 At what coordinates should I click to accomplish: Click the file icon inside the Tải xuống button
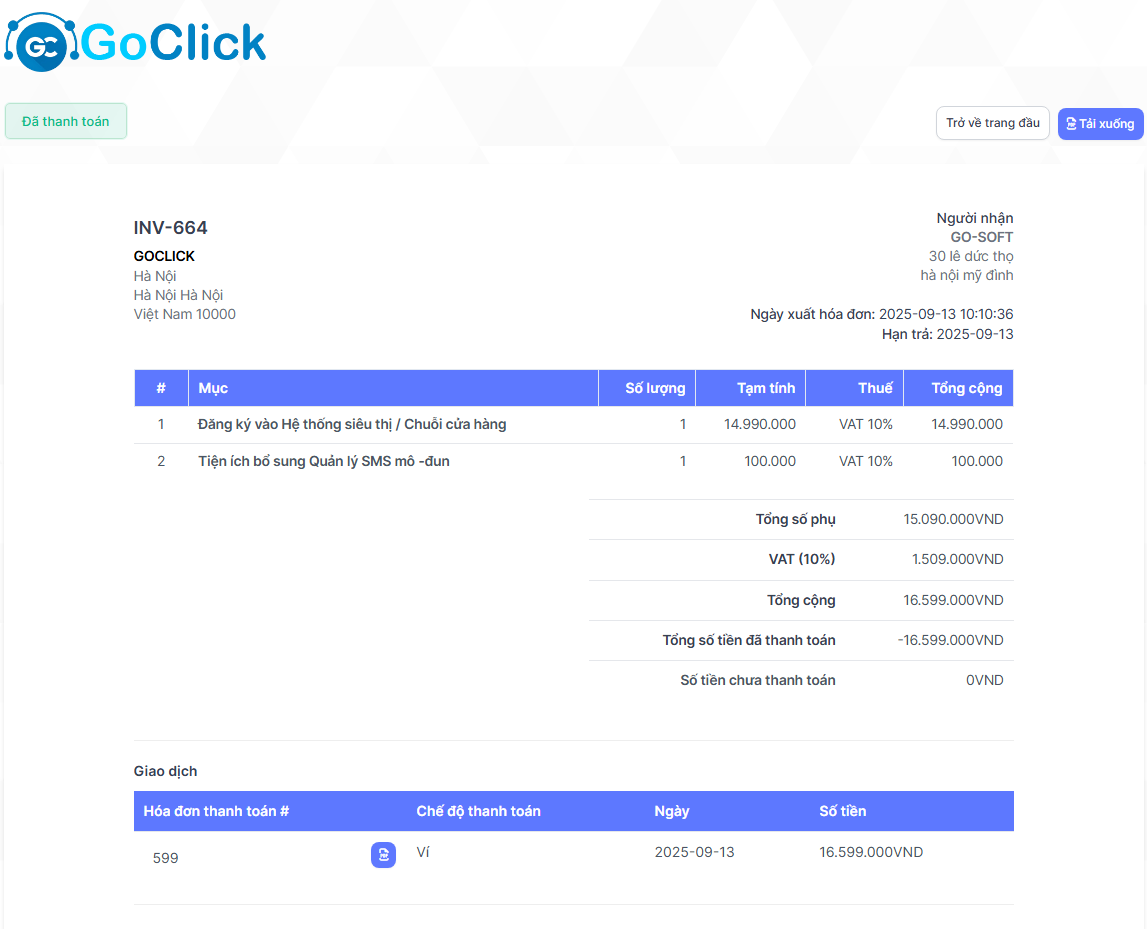click(x=1071, y=124)
